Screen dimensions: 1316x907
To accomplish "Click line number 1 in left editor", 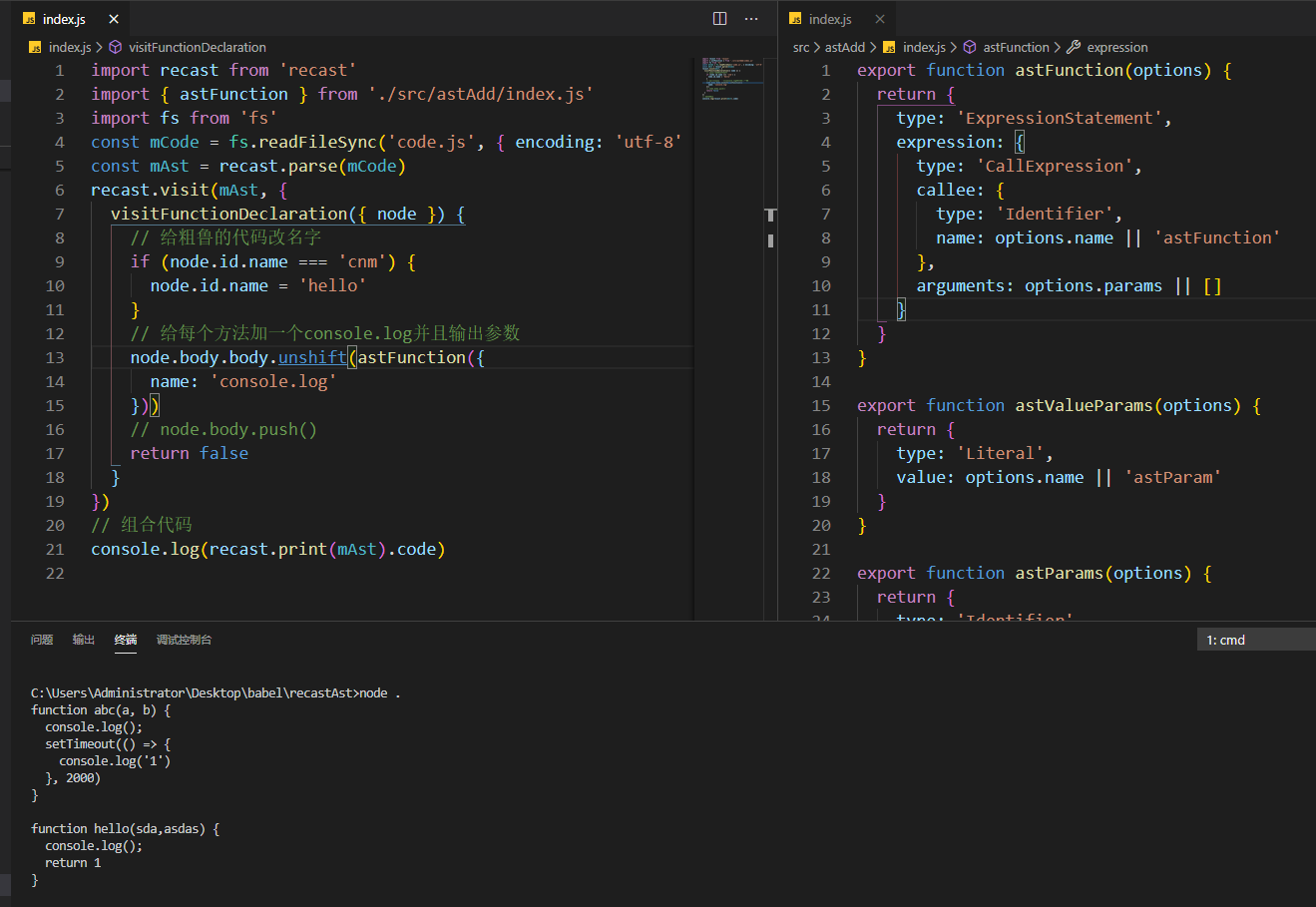I will click(x=60, y=70).
